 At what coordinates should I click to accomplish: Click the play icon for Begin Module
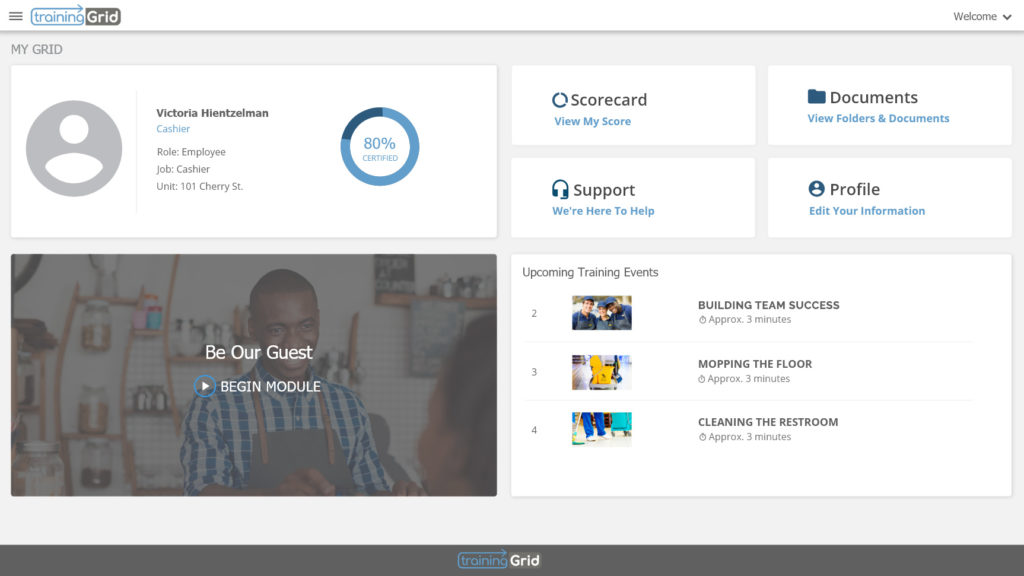click(x=205, y=386)
